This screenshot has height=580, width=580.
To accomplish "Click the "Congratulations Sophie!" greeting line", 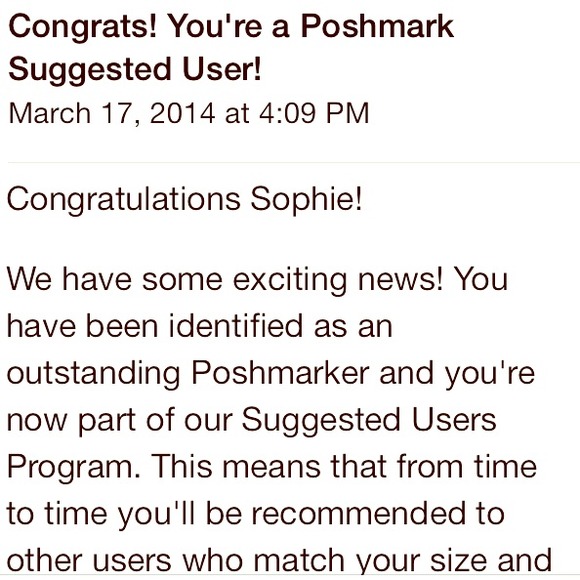I will click(x=184, y=200).
